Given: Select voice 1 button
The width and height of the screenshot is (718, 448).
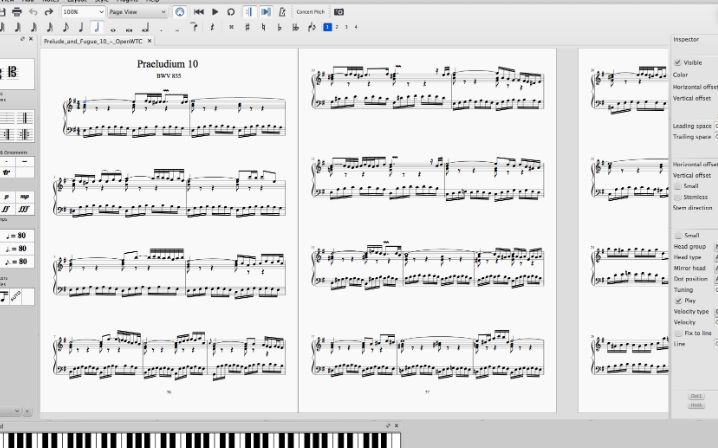Looking at the screenshot, I should pyautogui.click(x=327, y=27).
